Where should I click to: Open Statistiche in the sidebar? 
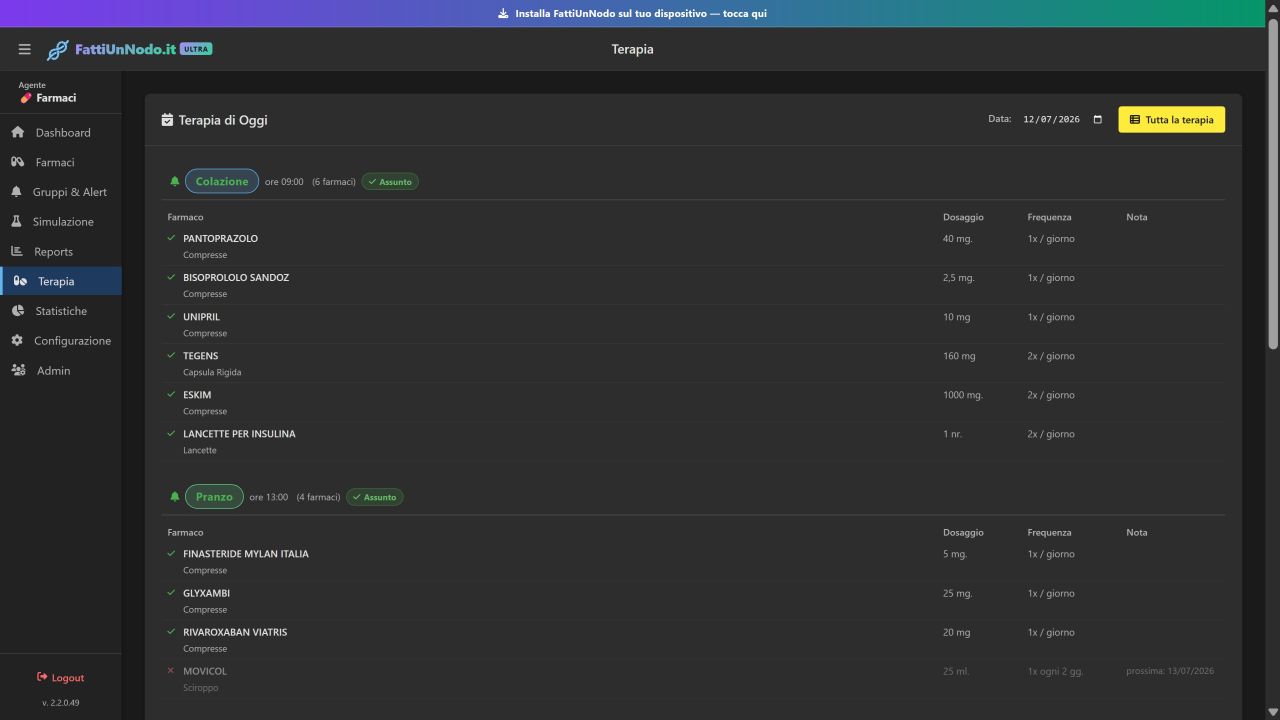tap(61, 311)
